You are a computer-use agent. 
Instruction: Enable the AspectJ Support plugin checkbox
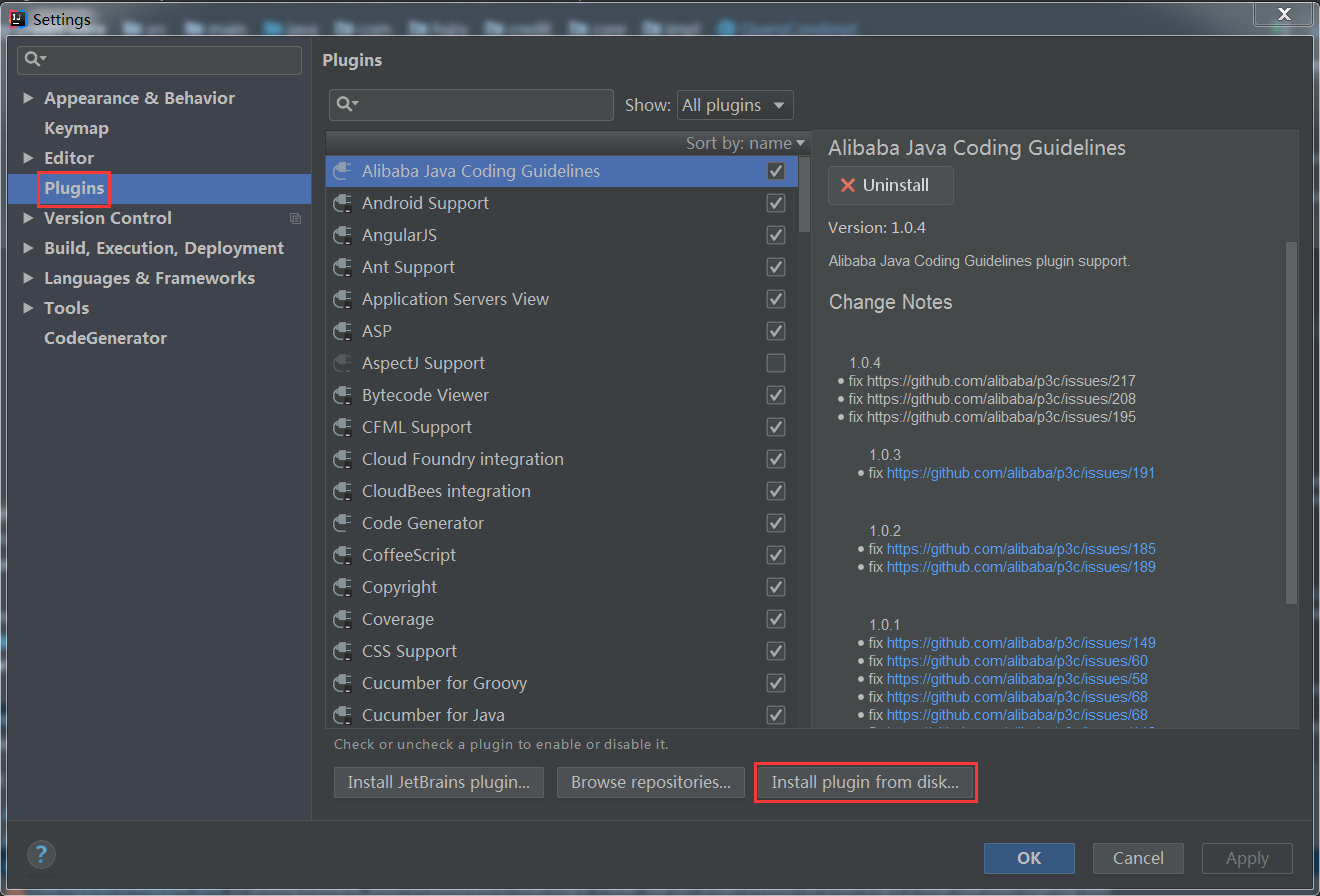775,363
